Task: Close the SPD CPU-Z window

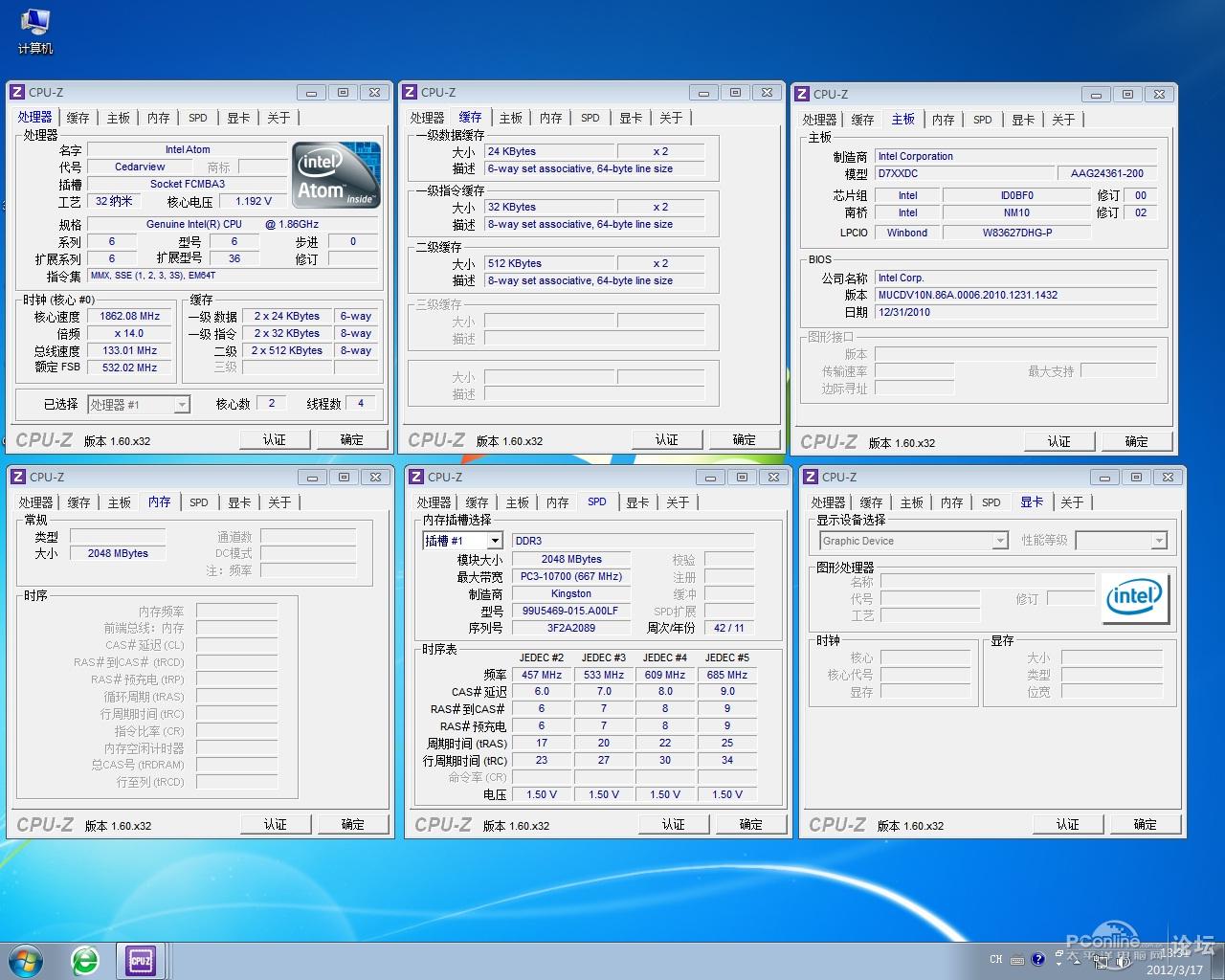Action: point(773,477)
